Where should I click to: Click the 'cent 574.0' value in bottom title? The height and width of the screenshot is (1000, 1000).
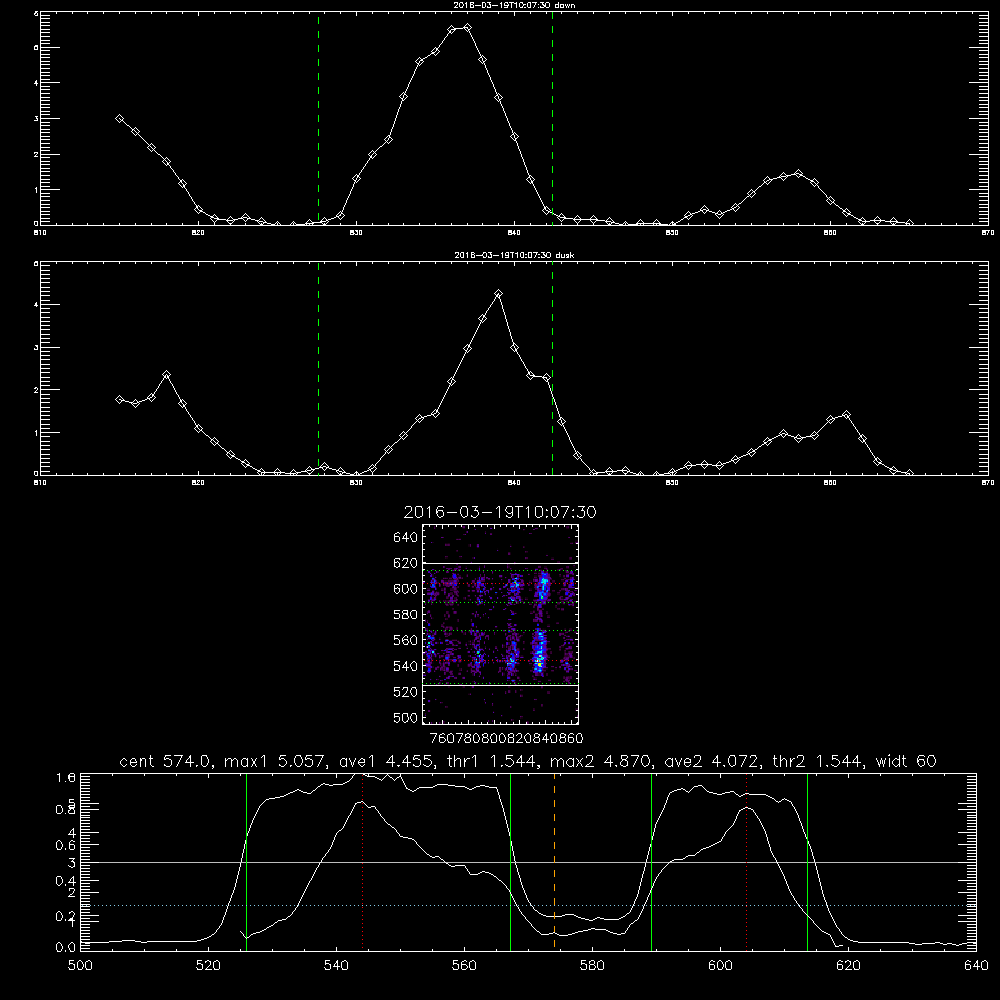[166, 761]
